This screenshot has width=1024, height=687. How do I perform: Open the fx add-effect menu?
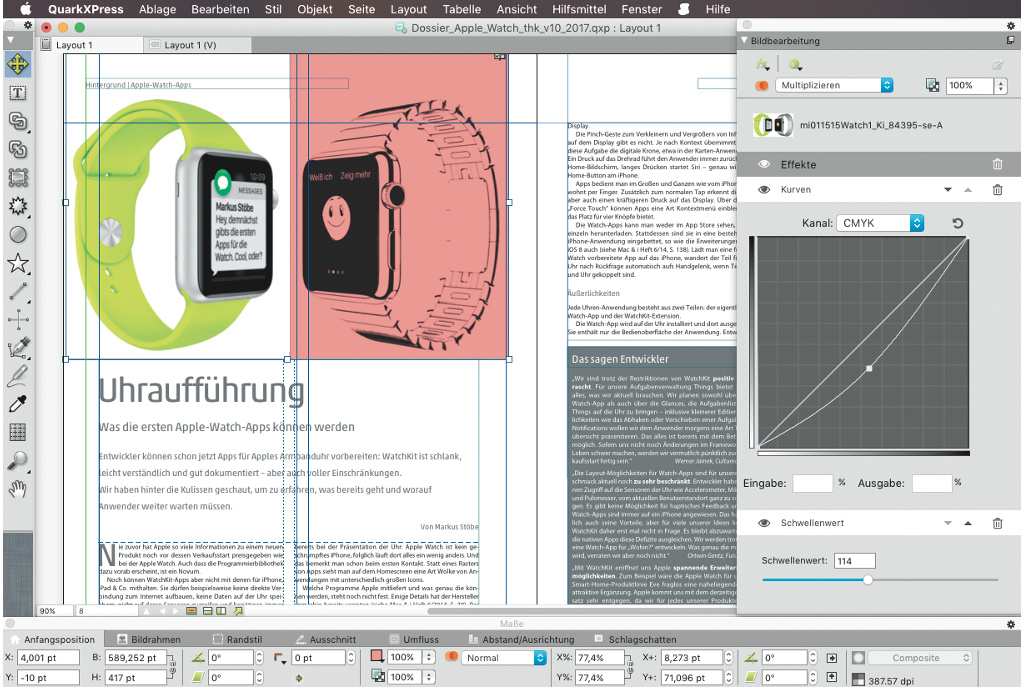coord(763,64)
